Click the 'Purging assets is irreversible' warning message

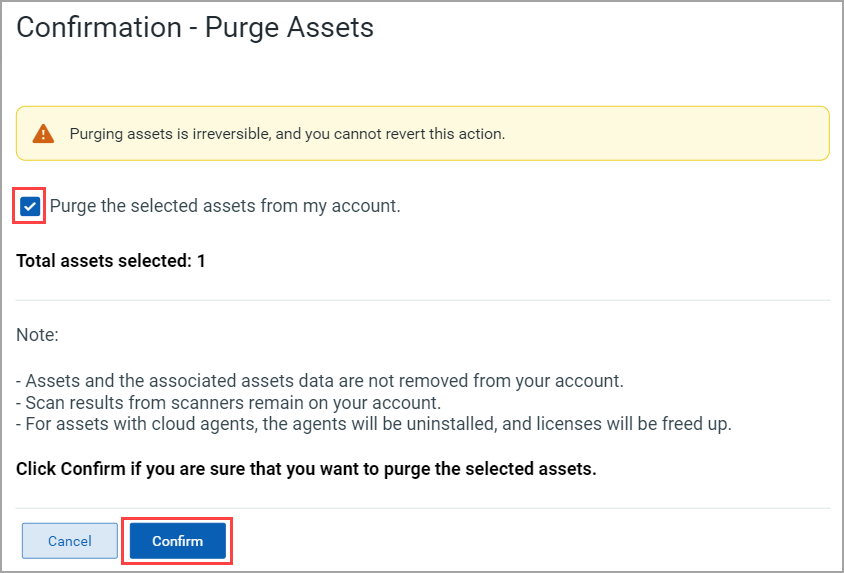(x=287, y=133)
